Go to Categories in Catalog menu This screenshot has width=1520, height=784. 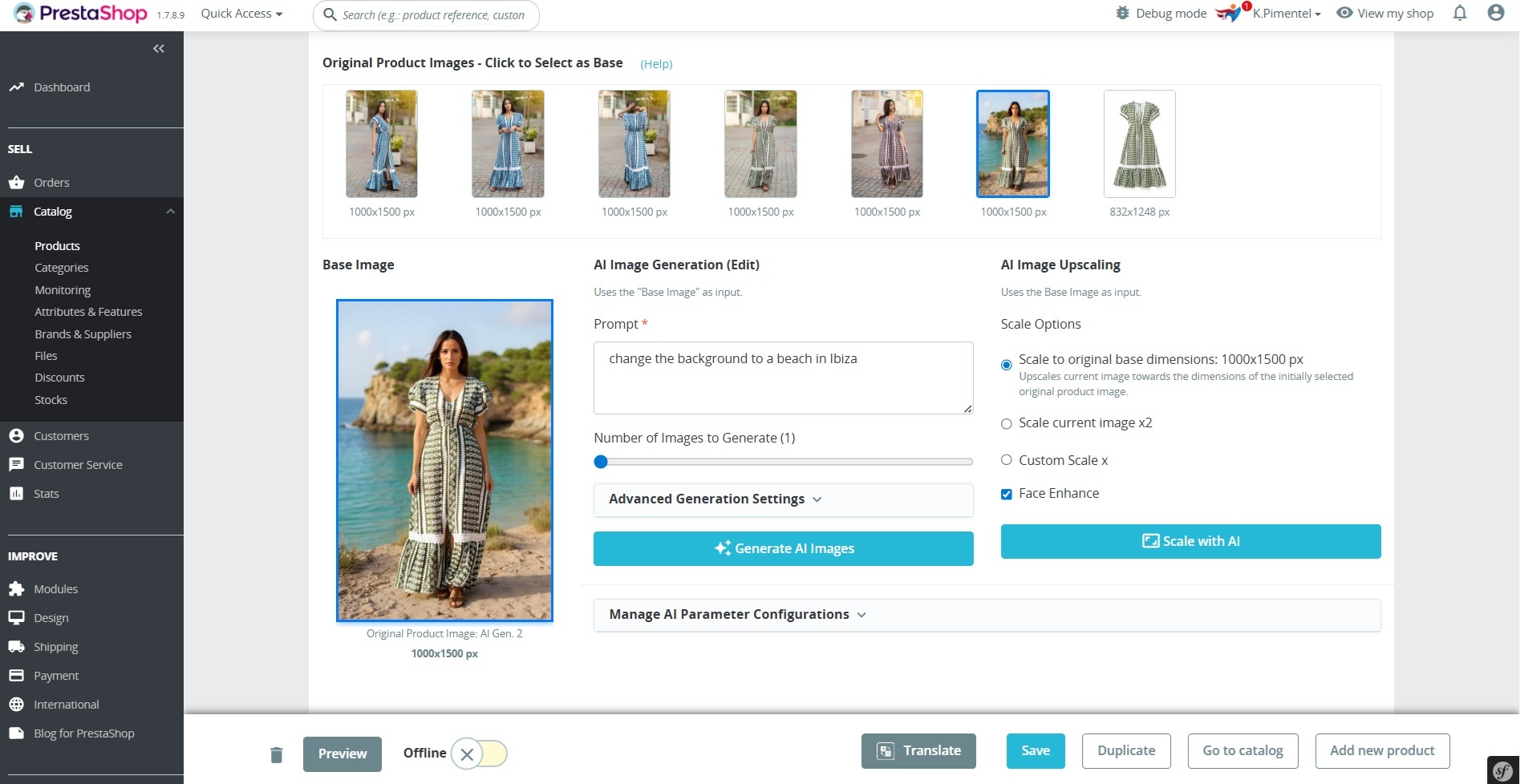[x=62, y=268]
